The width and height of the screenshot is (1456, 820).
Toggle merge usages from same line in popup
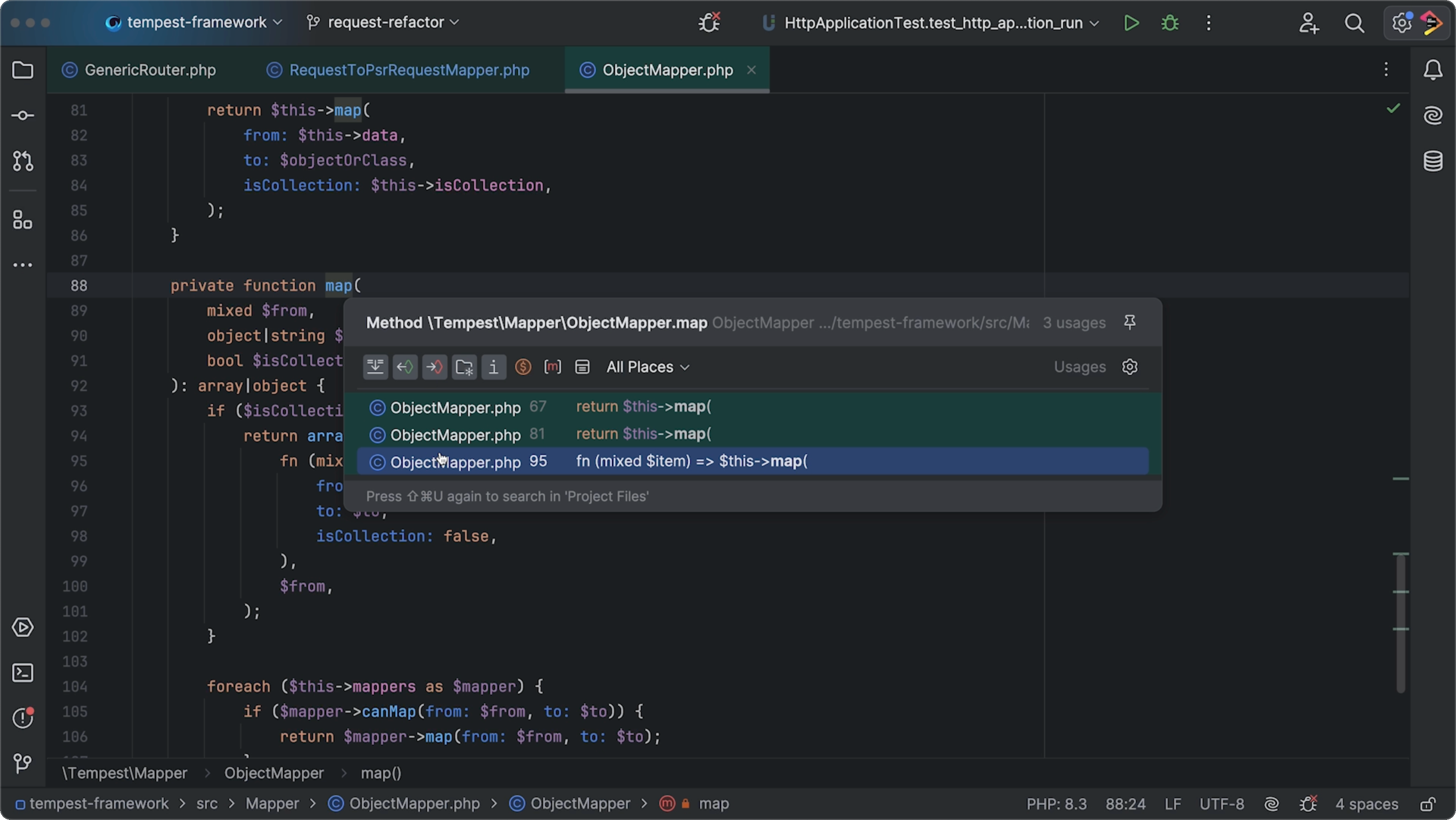[375, 367]
